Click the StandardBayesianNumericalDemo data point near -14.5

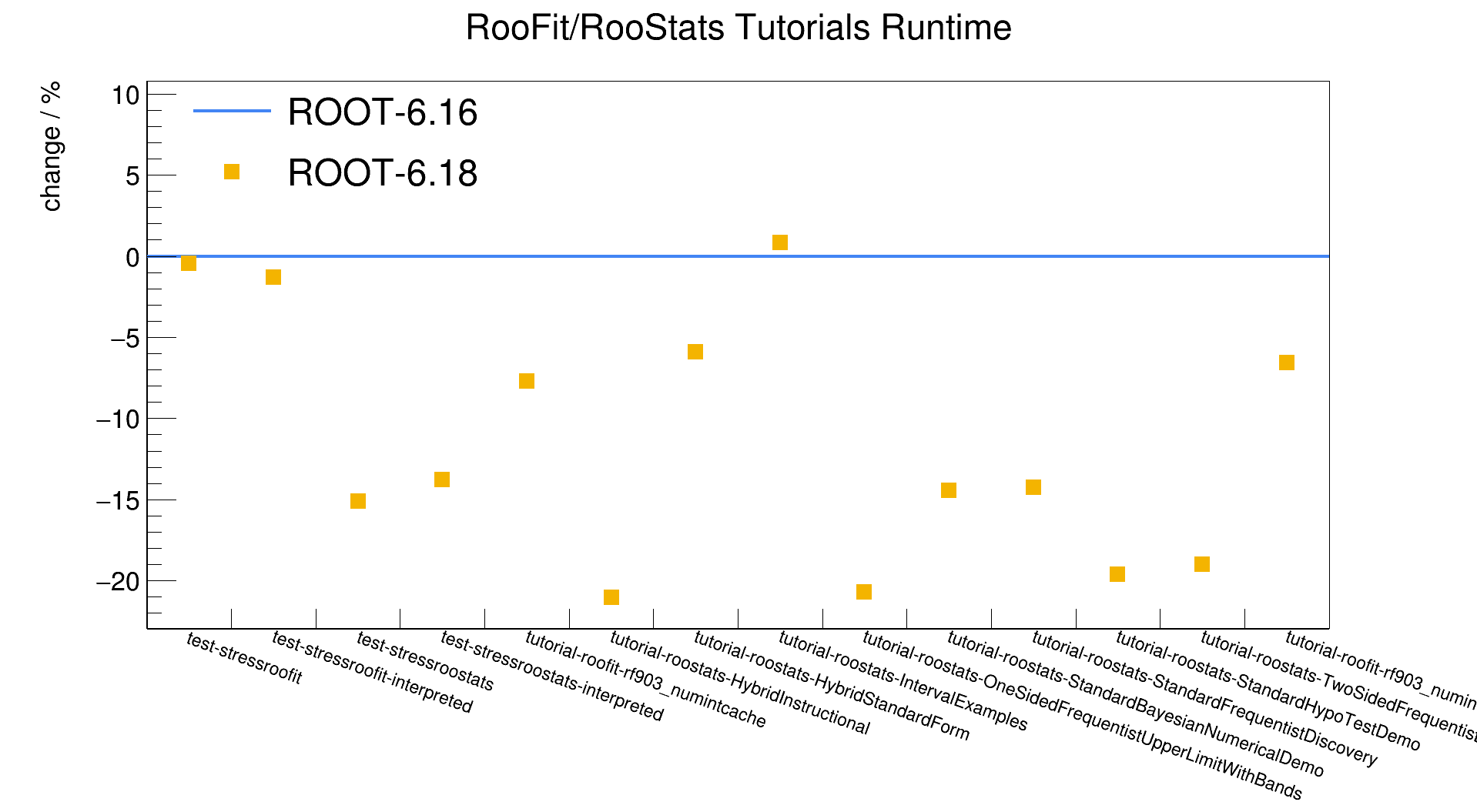(949, 490)
